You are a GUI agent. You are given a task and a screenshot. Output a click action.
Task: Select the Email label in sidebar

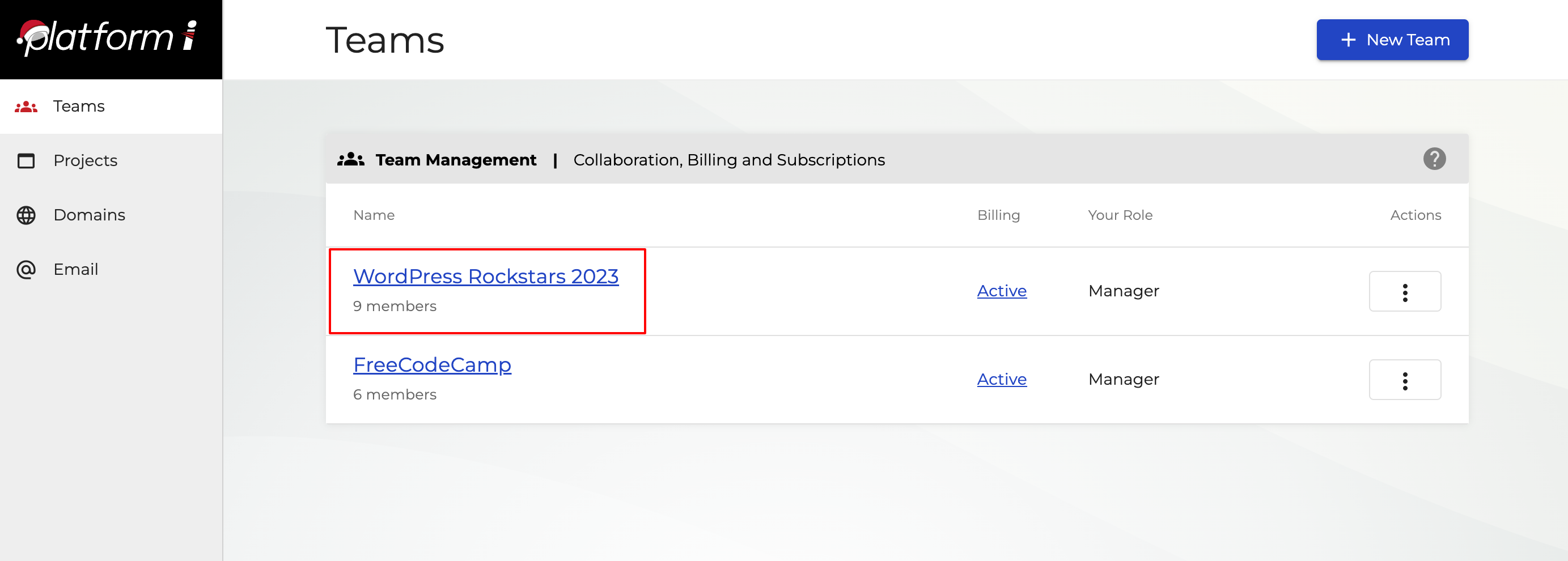click(x=75, y=270)
